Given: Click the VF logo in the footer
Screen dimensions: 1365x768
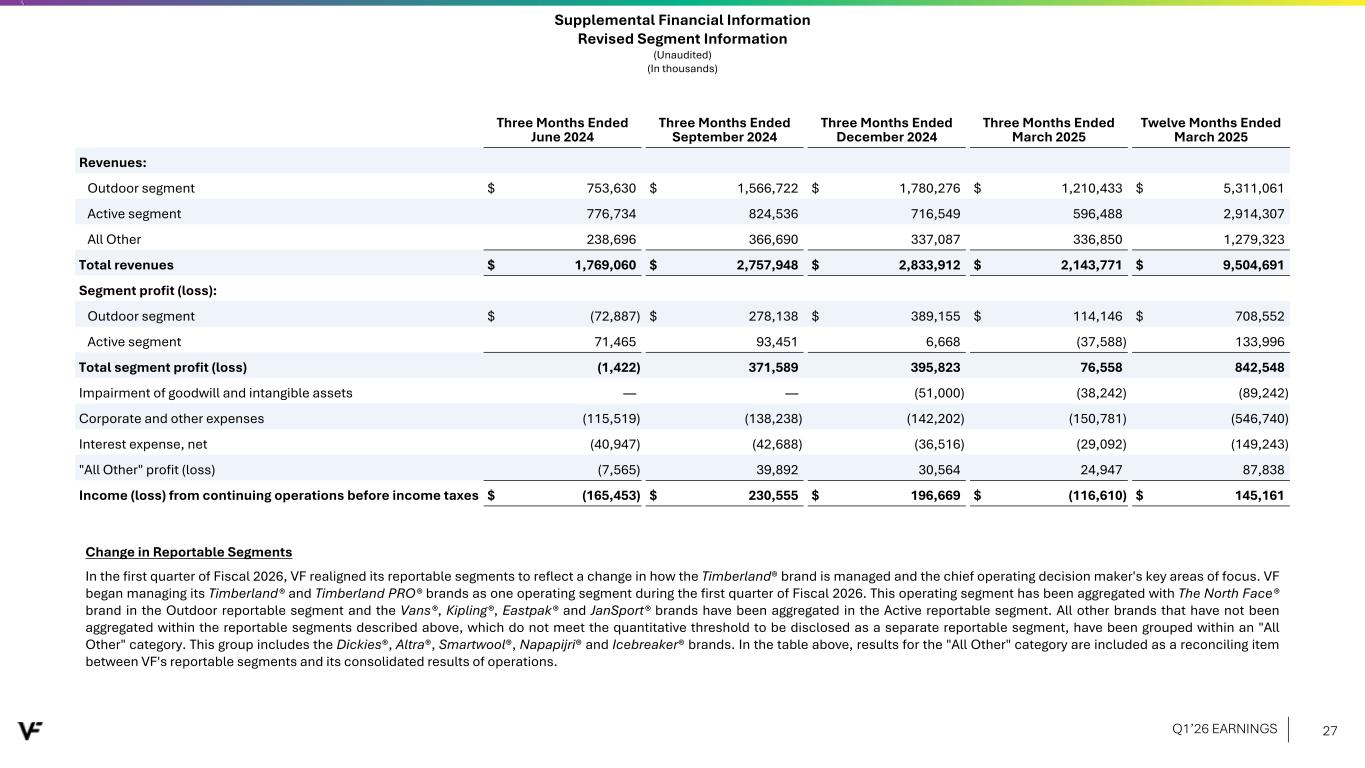Looking at the screenshot, I should [x=30, y=730].
